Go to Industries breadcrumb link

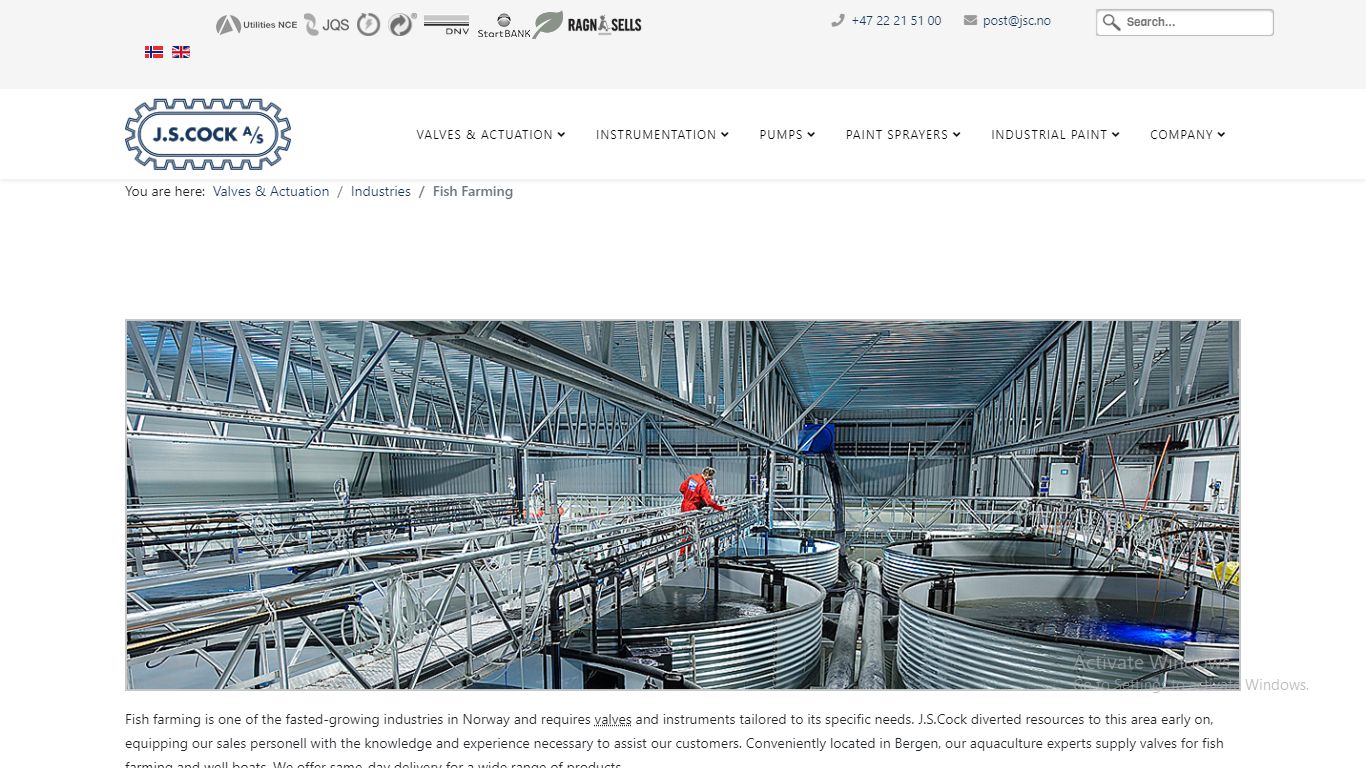(x=380, y=192)
